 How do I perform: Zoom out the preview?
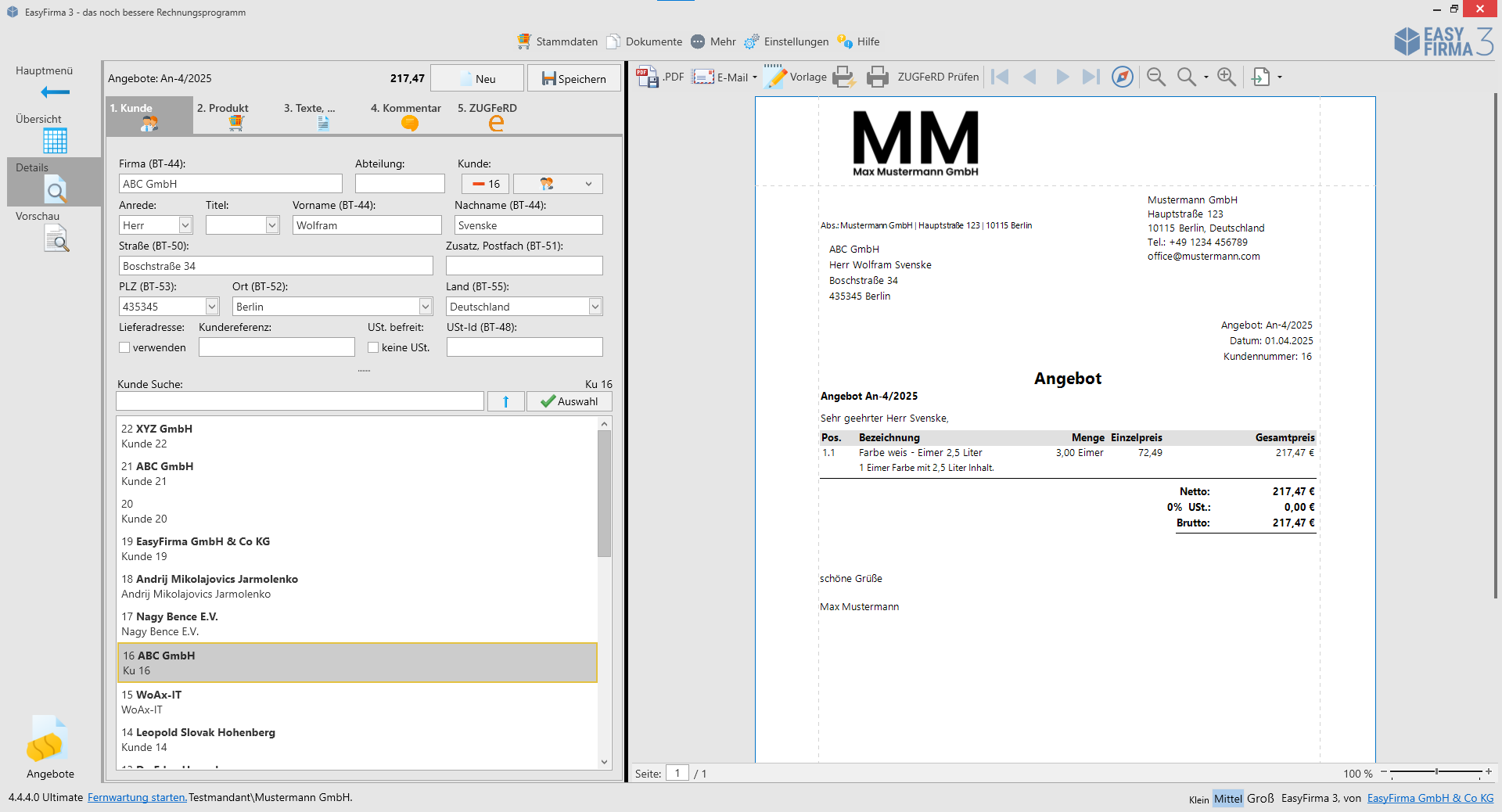click(x=1156, y=77)
